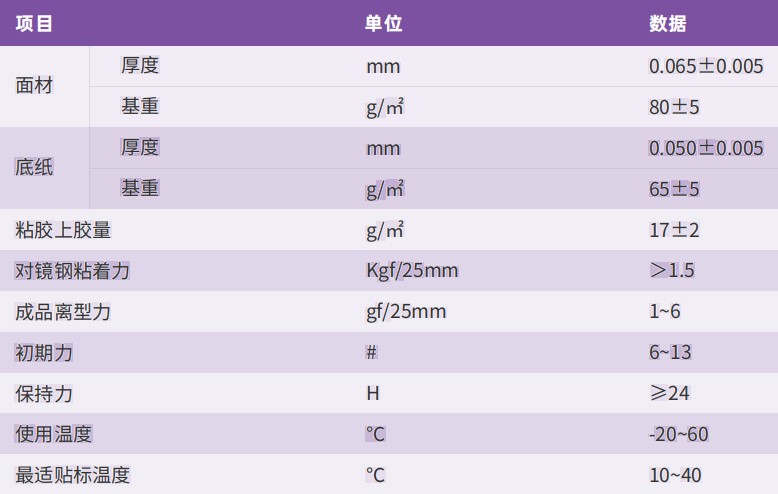Click the 底纸 基重 value 65±5
778x494 pixels.
point(674,189)
